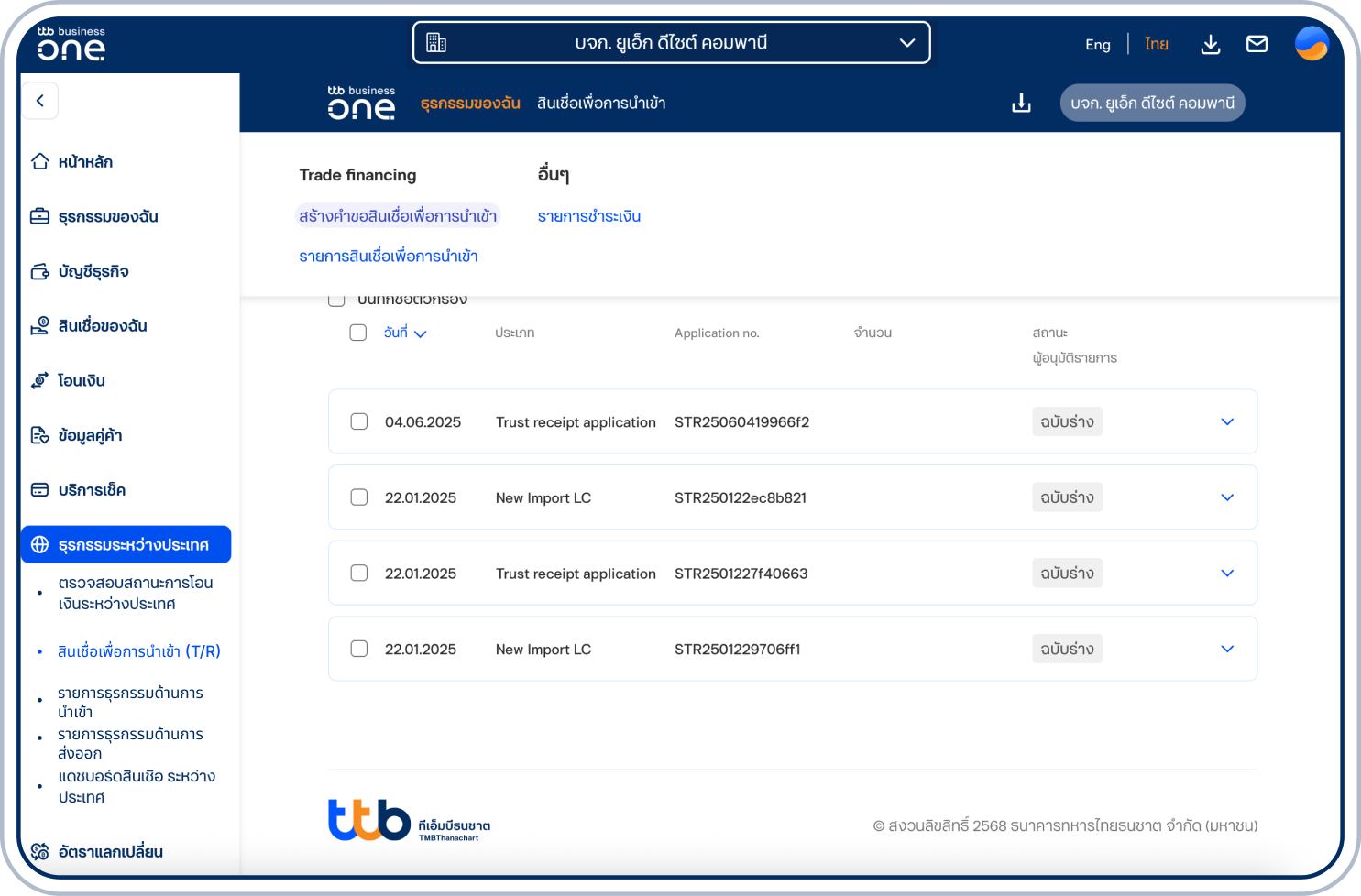The height and width of the screenshot is (896, 1361).
Task: Sort by the วันที่ column chevron
Action: coord(421,333)
